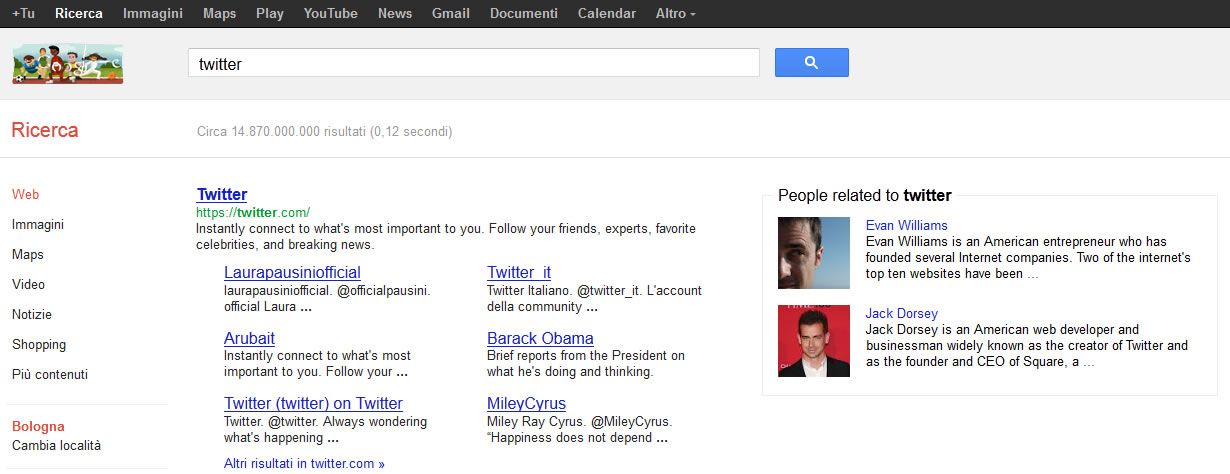Click the Google doodle logo
This screenshot has width=1230, height=474.
pos(67,64)
